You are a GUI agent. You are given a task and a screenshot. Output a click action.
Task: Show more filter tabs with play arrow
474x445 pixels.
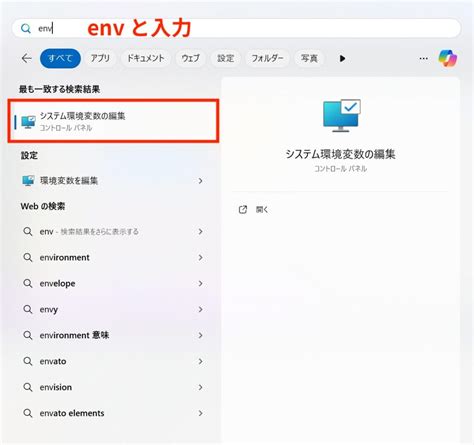pyautogui.click(x=342, y=59)
